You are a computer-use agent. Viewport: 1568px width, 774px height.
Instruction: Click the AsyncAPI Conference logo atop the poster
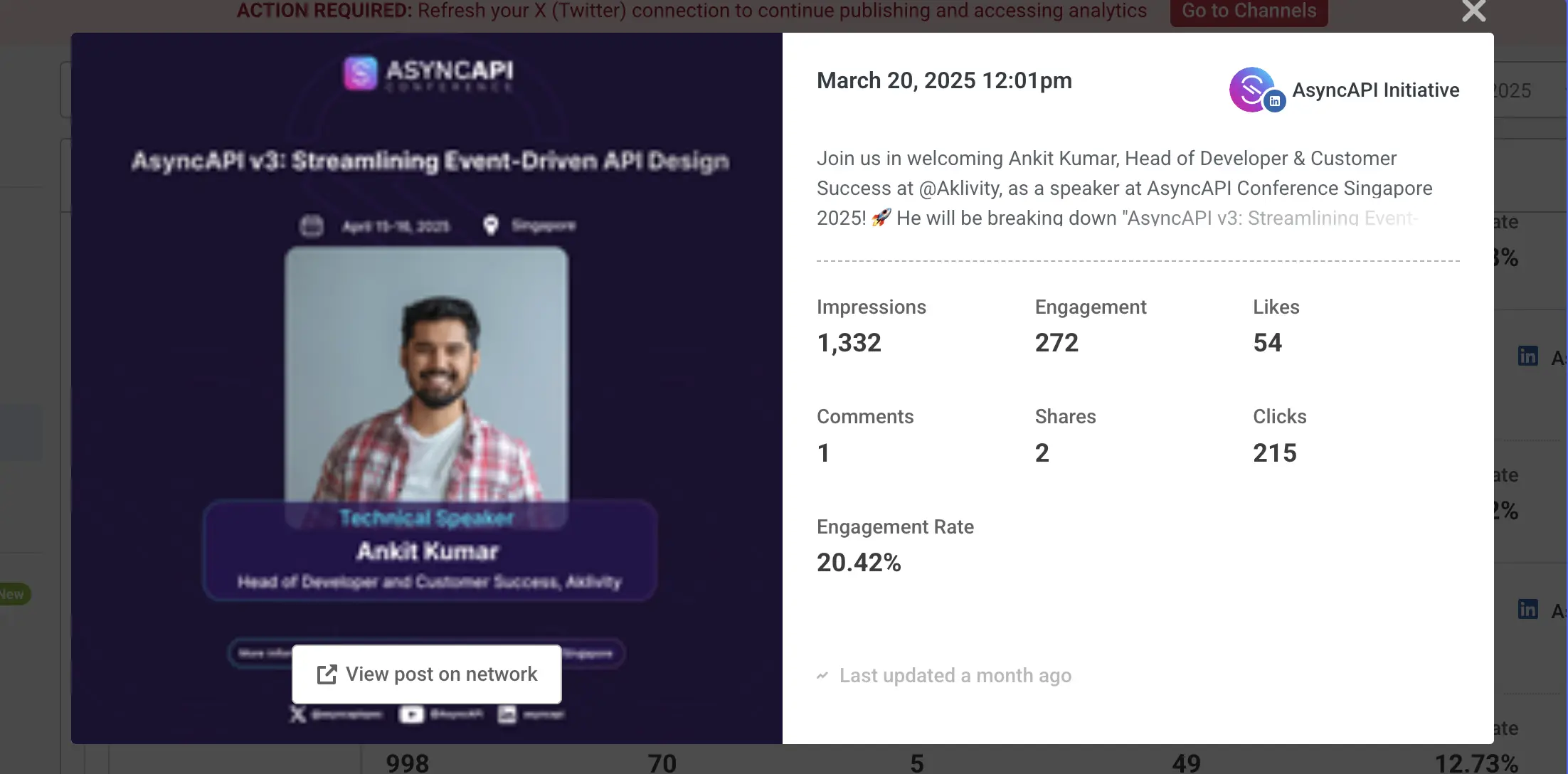[x=425, y=73]
